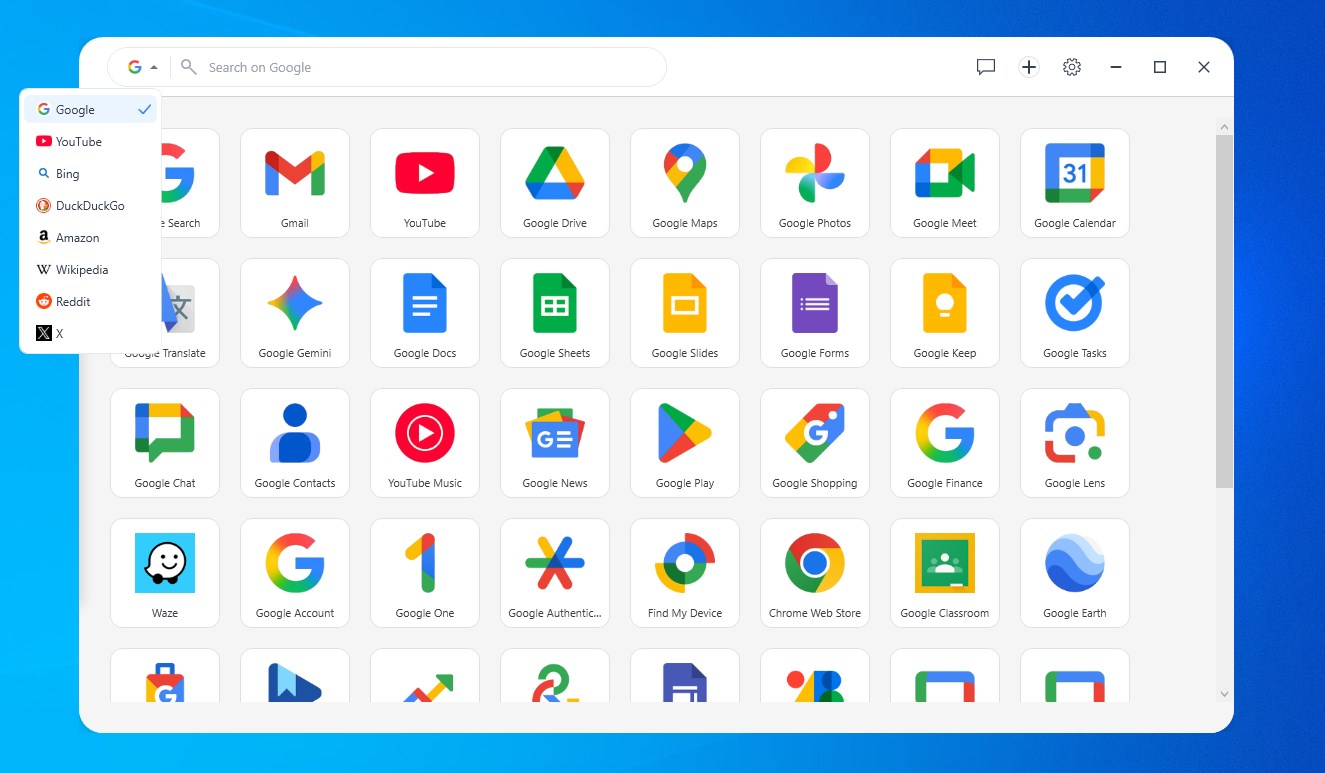Open Google Slides
The height and width of the screenshot is (773, 1325).
pyautogui.click(x=685, y=313)
